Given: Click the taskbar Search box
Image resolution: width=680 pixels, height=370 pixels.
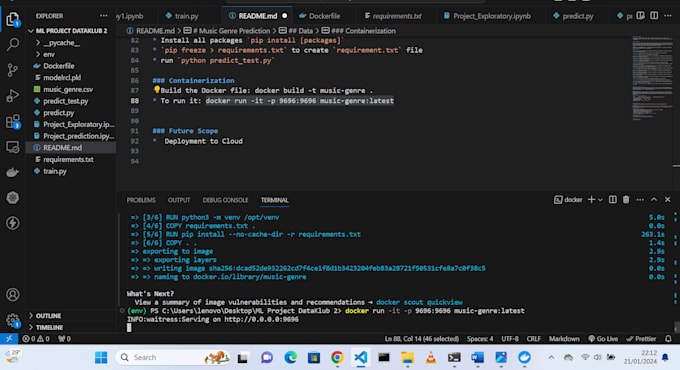Looking at the screenshot, I should point(173,357).
